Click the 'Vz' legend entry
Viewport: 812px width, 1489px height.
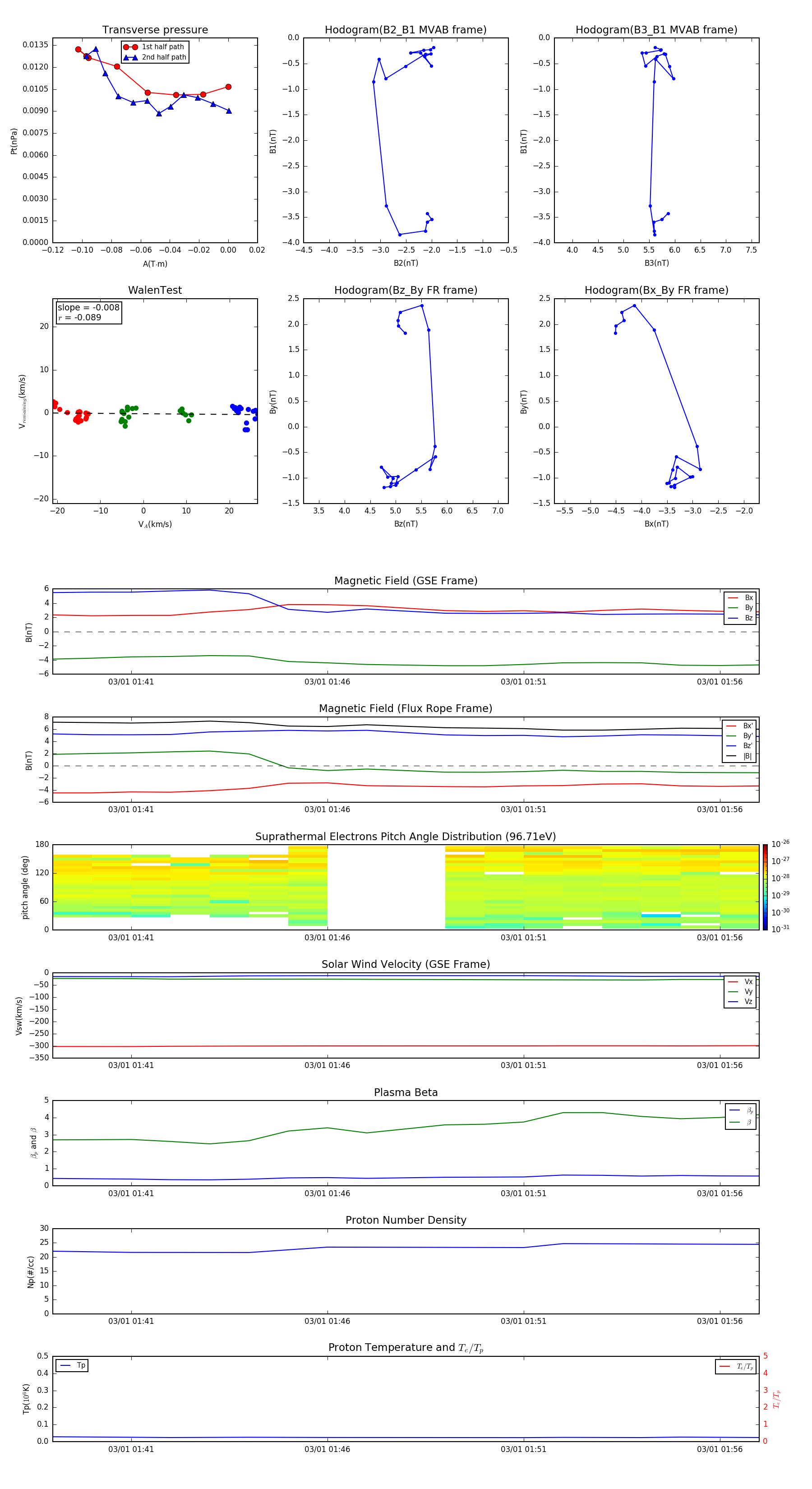point(741,1002)
